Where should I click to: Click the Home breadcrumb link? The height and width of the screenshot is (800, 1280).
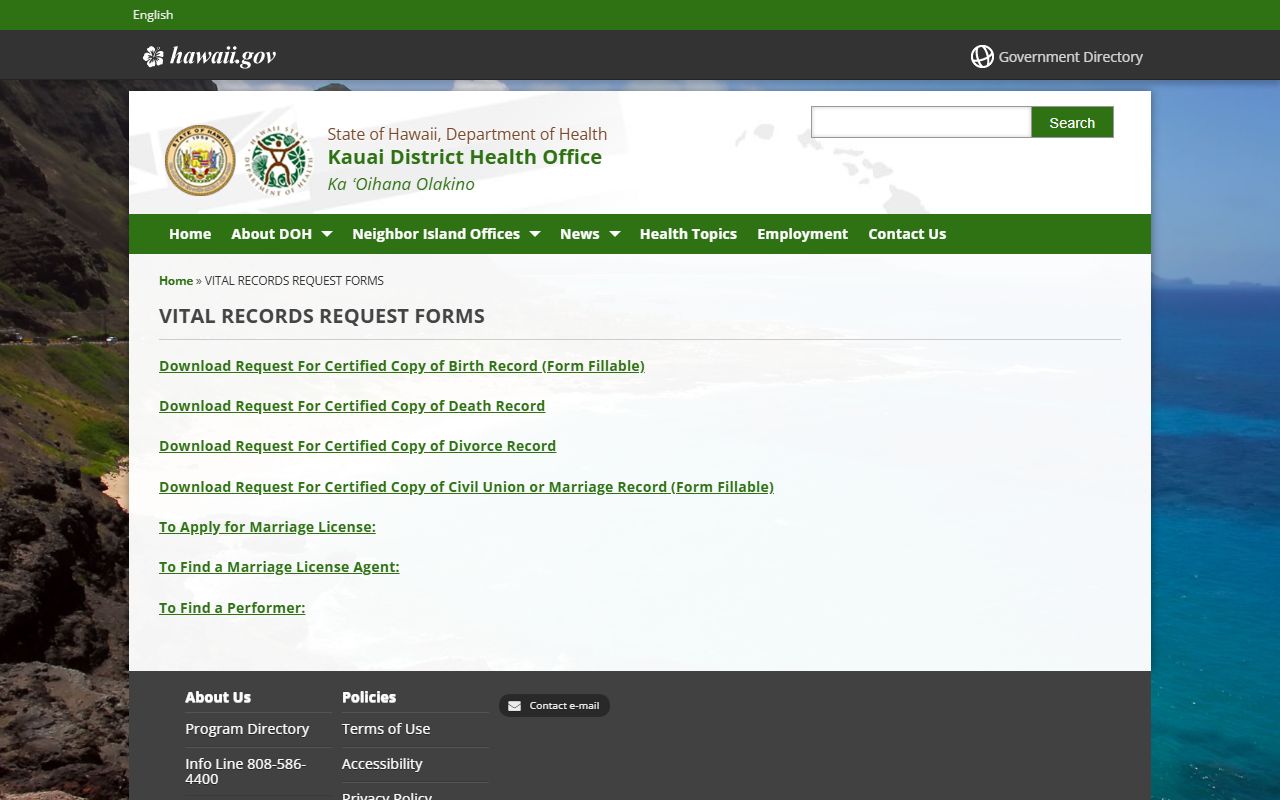coord(176,281)
